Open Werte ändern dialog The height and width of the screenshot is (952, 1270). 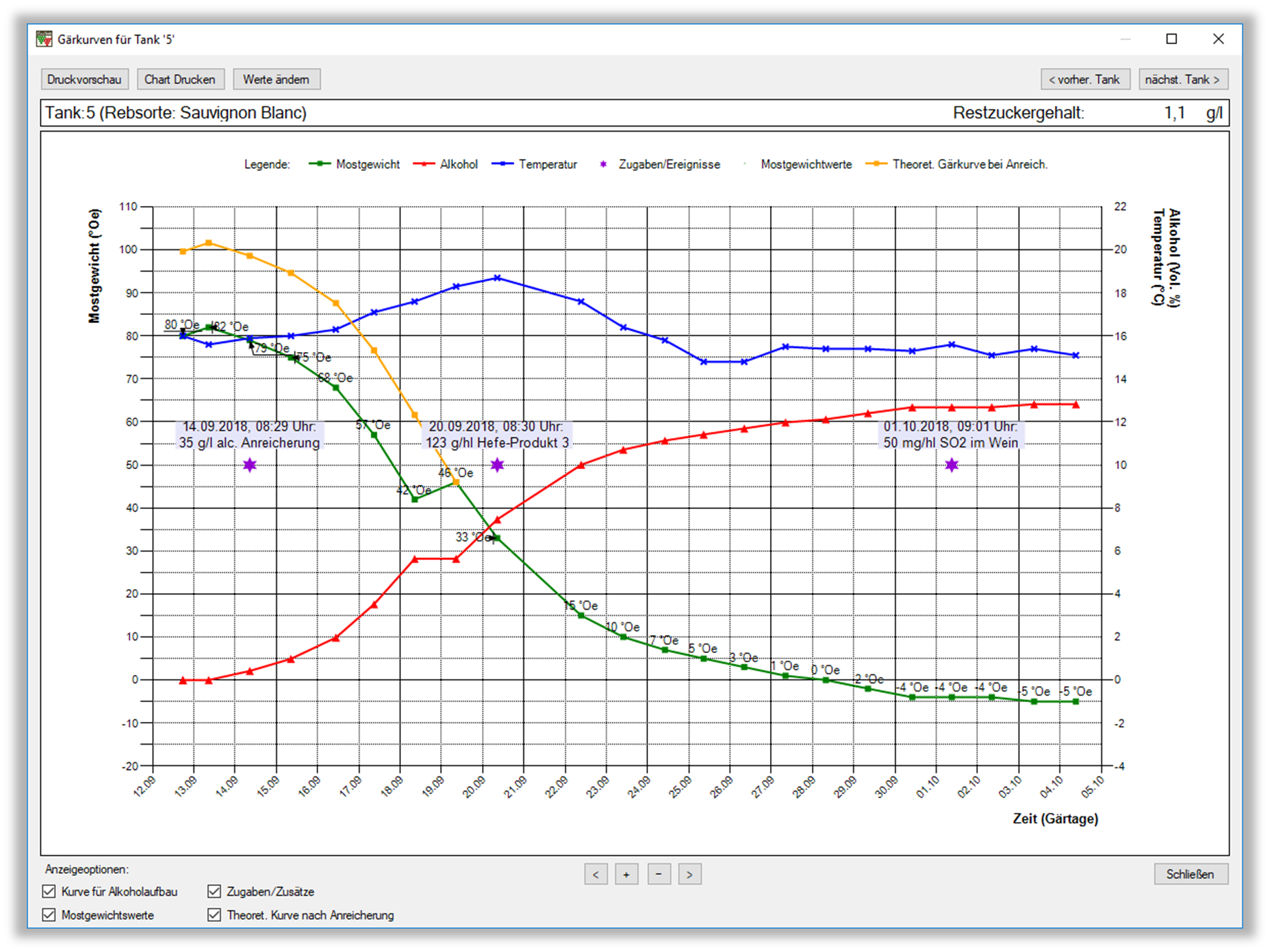[x=276, y=79]
